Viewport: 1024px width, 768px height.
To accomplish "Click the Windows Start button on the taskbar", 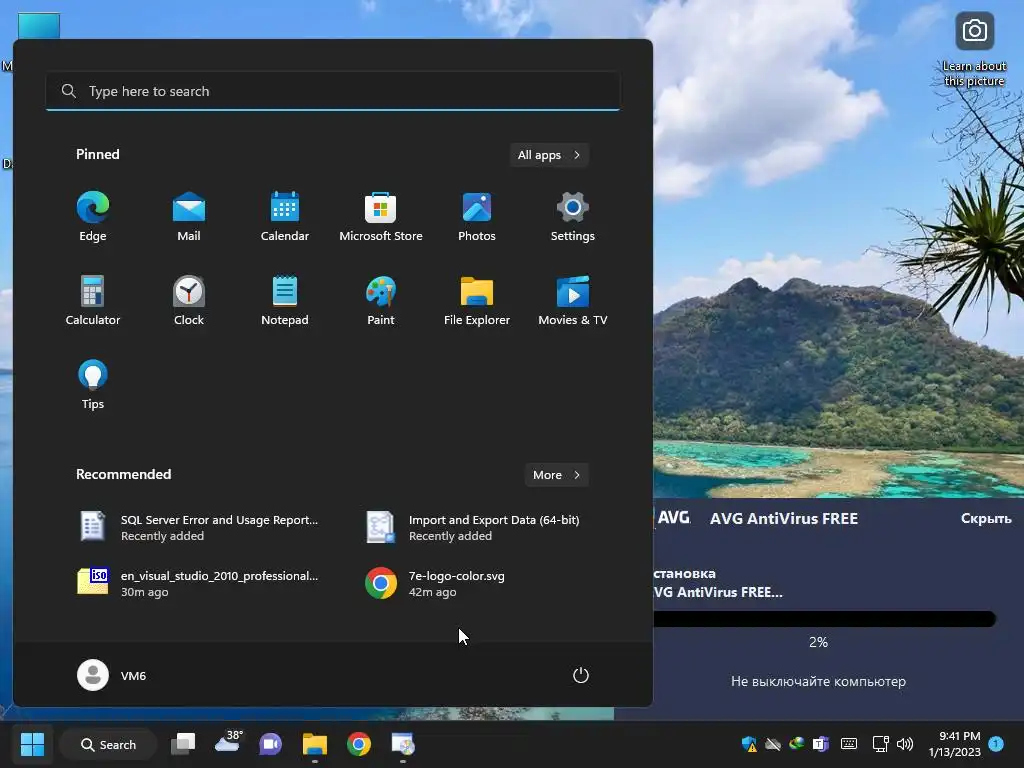I will [32, 744].
